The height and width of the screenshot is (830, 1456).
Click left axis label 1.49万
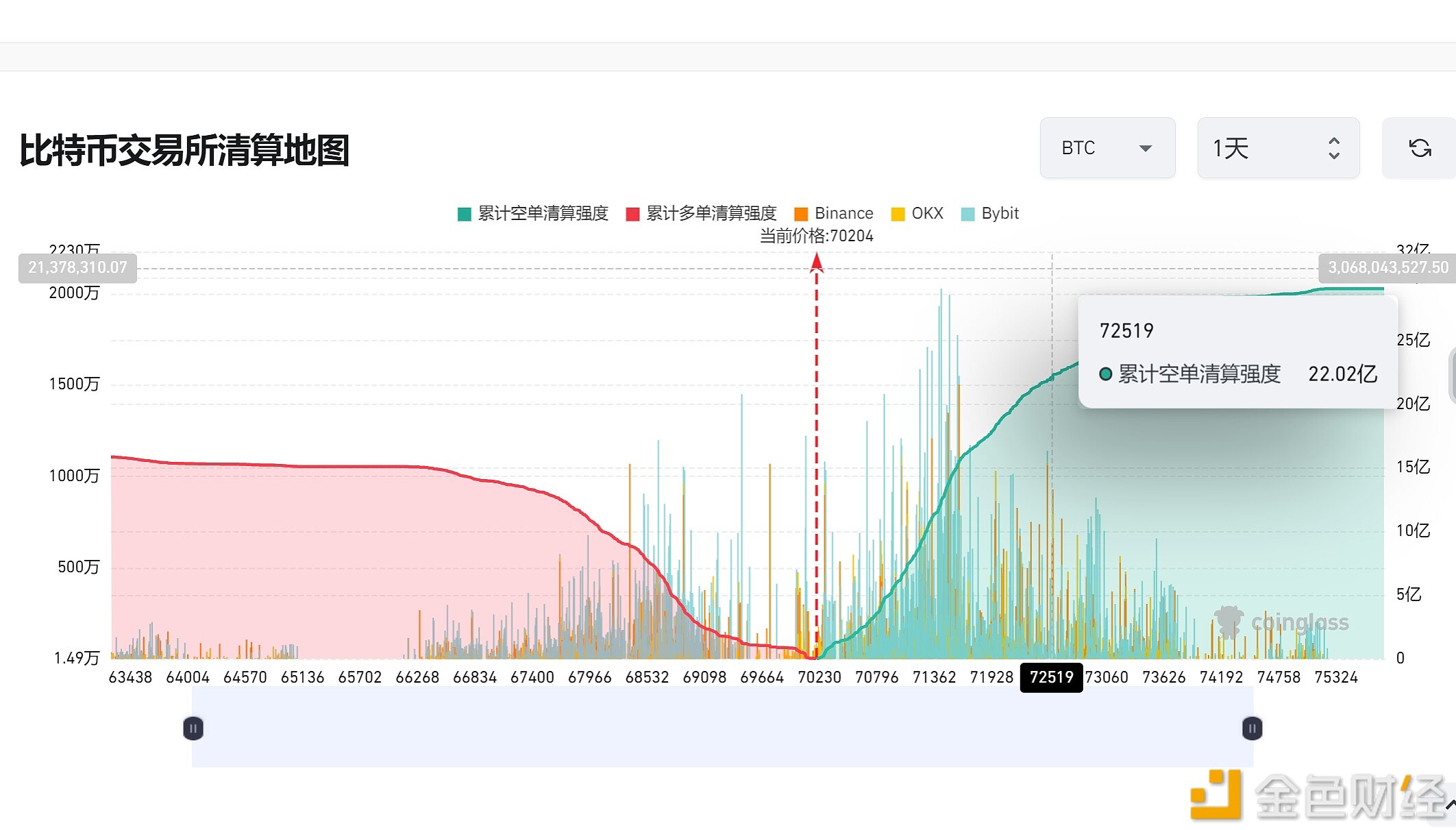(x=77, y=658)
